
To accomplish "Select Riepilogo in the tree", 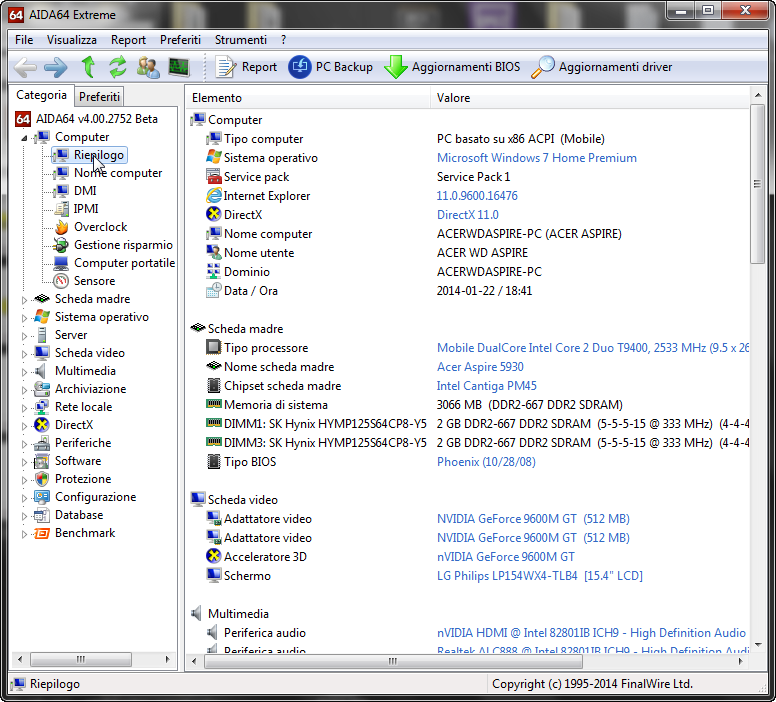I will (x=90, y=155).
